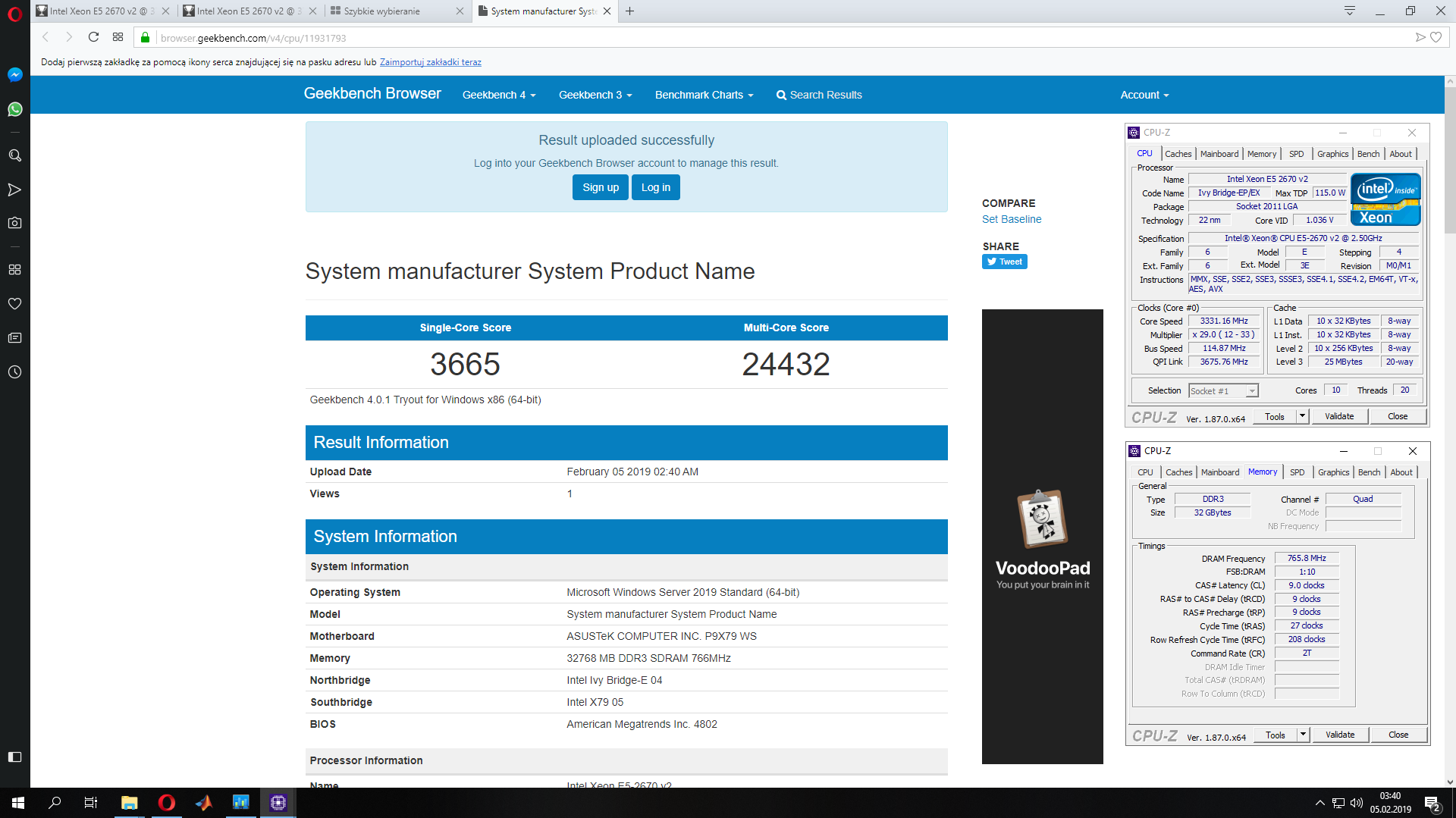Screen dimensions: 1456x818
Task: Switch to Caches tab in upper CPU-Z
Action: pyautogui.click(x=1178, y=154)
